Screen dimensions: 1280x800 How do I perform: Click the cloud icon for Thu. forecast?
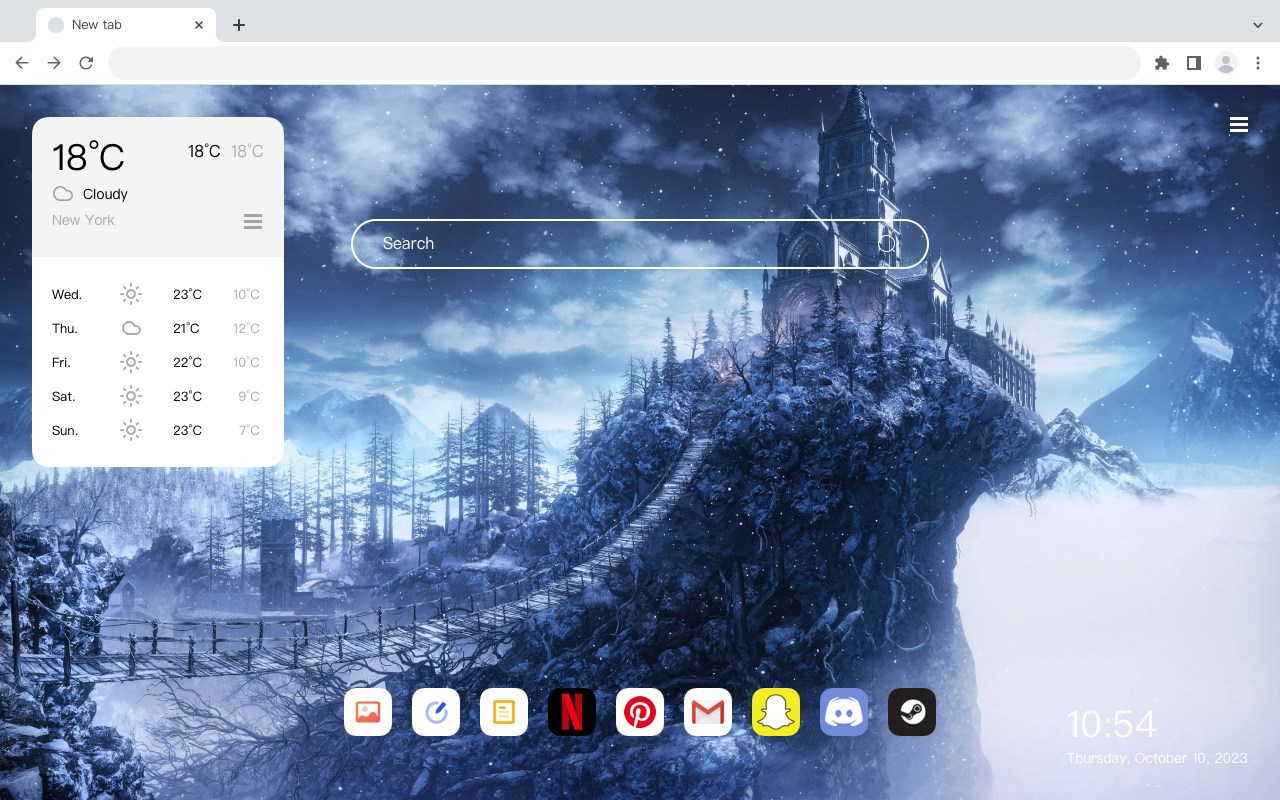pos(131,328)
